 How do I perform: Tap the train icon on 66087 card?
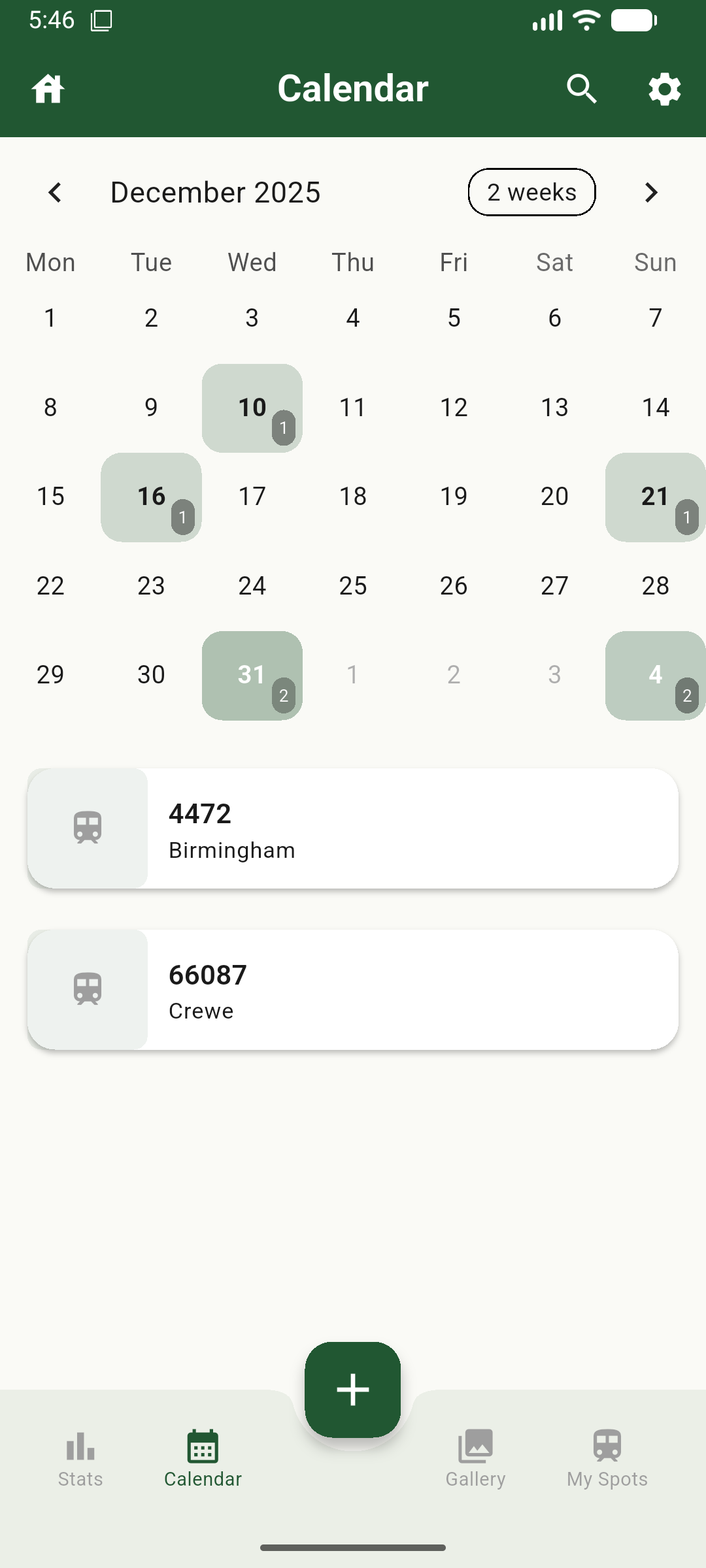88,989
